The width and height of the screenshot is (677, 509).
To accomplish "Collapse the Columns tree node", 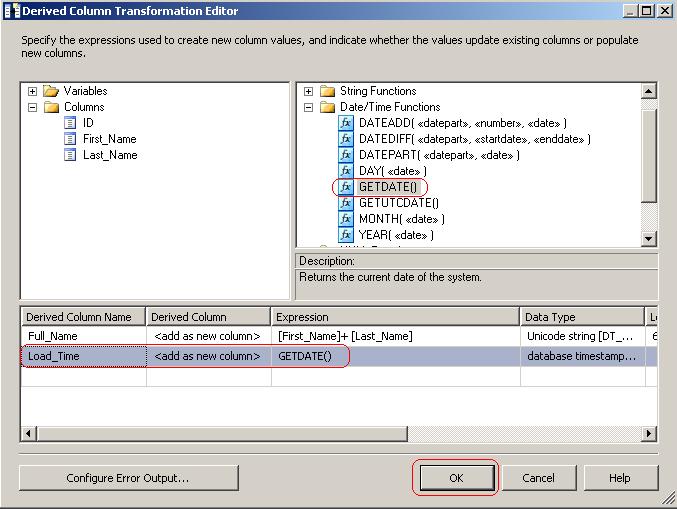I will [32, 107].
